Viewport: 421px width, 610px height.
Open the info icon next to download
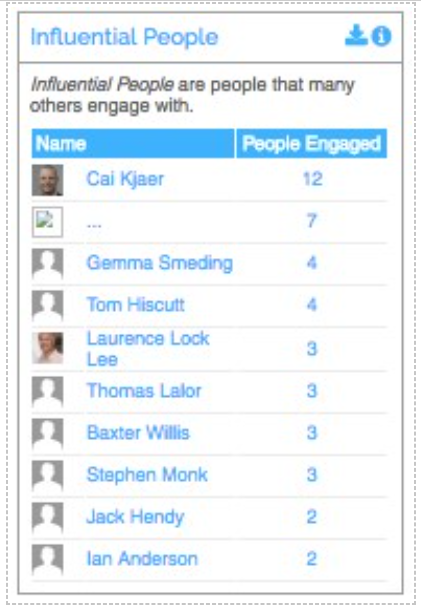(x=381, y=36)
